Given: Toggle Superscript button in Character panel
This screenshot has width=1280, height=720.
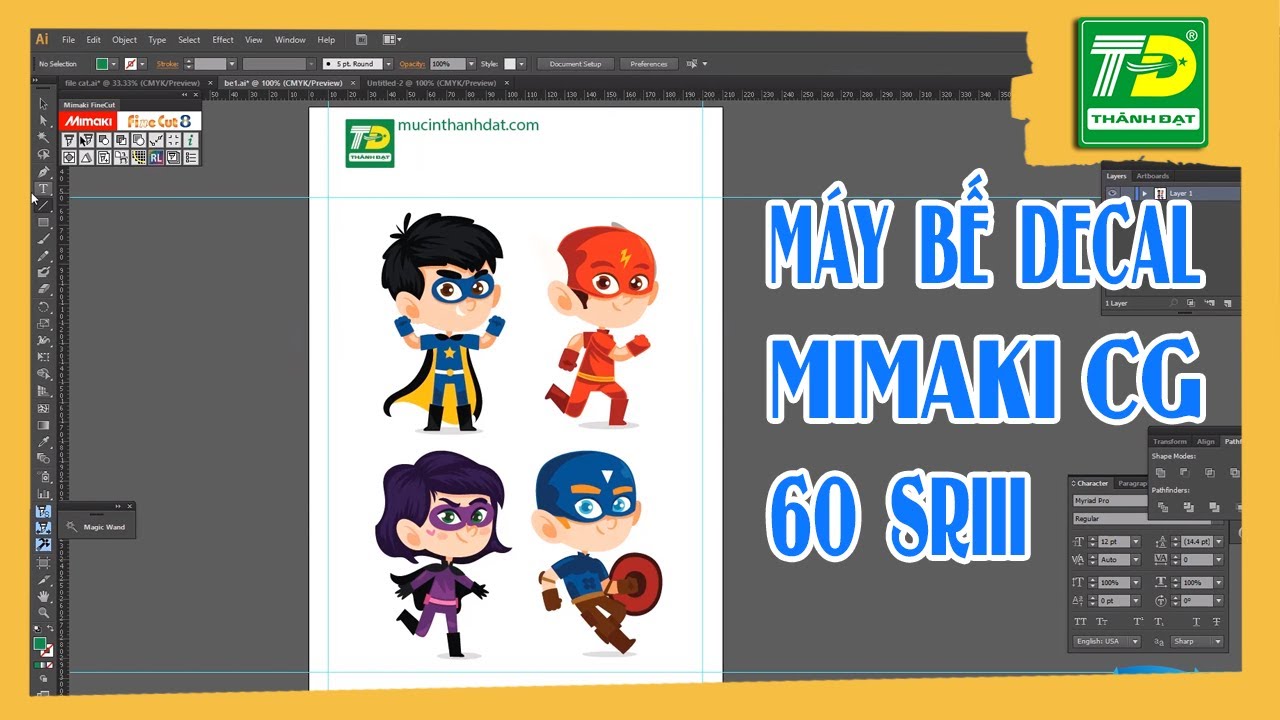Looking at the screenshot, I should 1138,621.
